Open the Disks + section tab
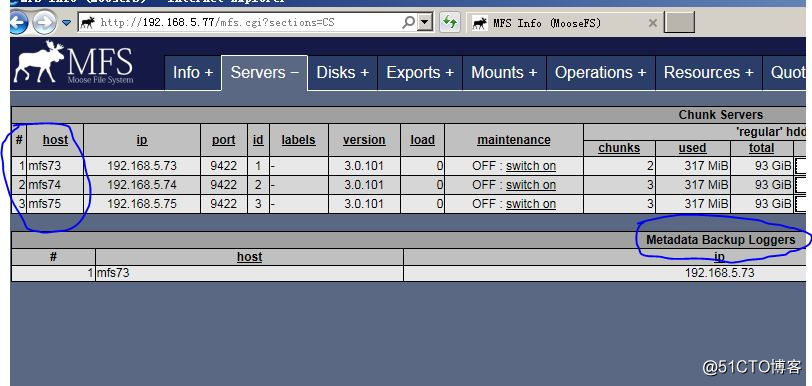This screenshot has width=812, height=386. (x=342, y=73)
